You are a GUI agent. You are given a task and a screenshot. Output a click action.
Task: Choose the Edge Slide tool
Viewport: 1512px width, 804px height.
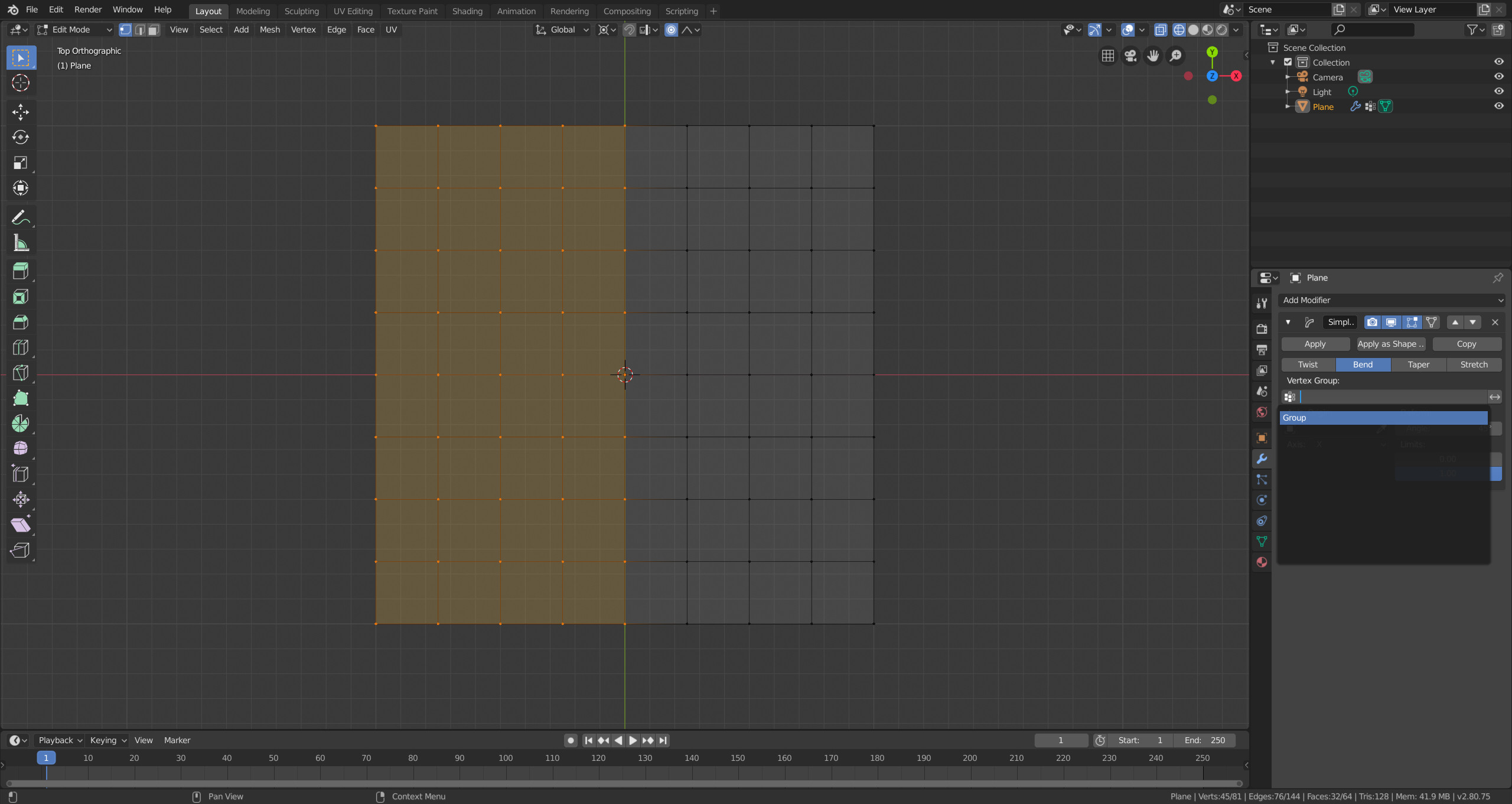point(21,474)
